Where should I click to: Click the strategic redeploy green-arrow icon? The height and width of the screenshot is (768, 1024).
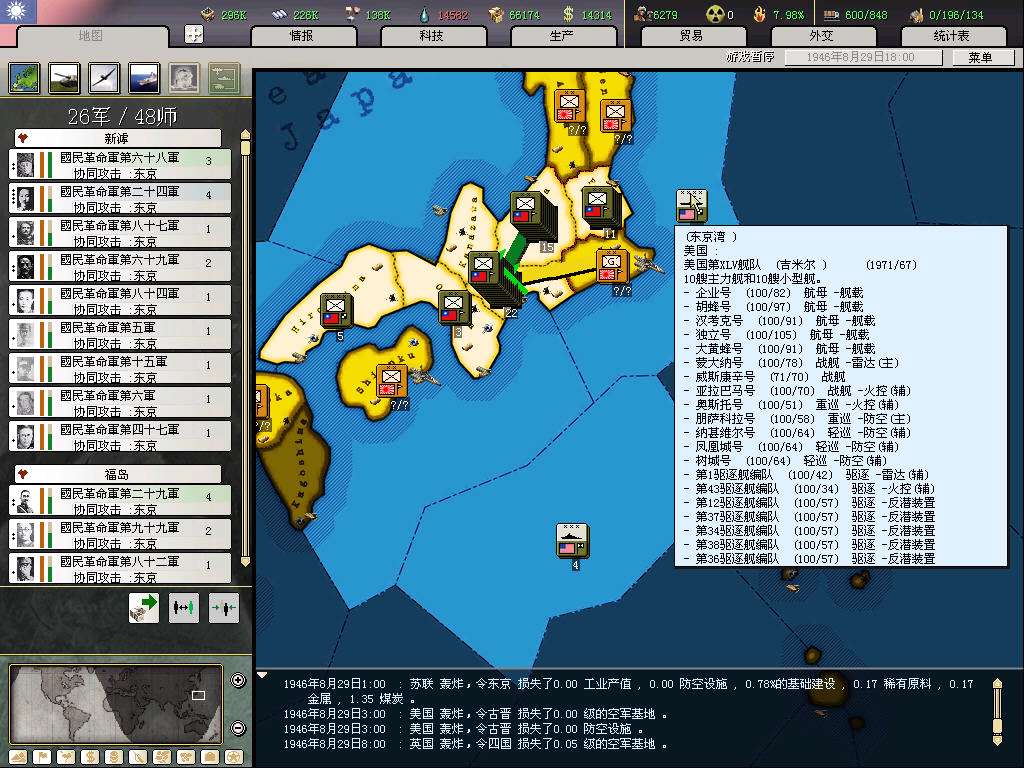click(x=144, y=608)
